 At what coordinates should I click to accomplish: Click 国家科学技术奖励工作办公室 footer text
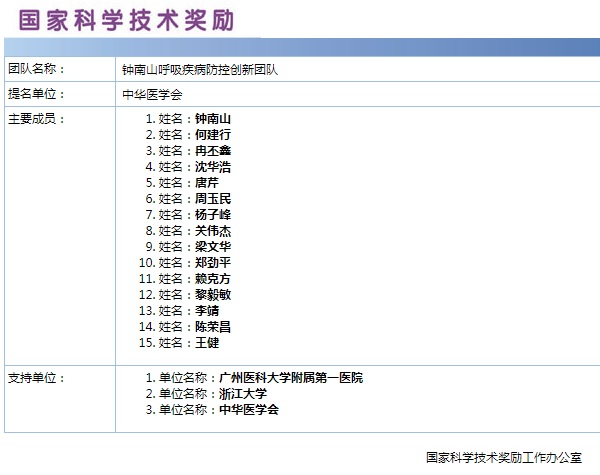coord(504,457)
